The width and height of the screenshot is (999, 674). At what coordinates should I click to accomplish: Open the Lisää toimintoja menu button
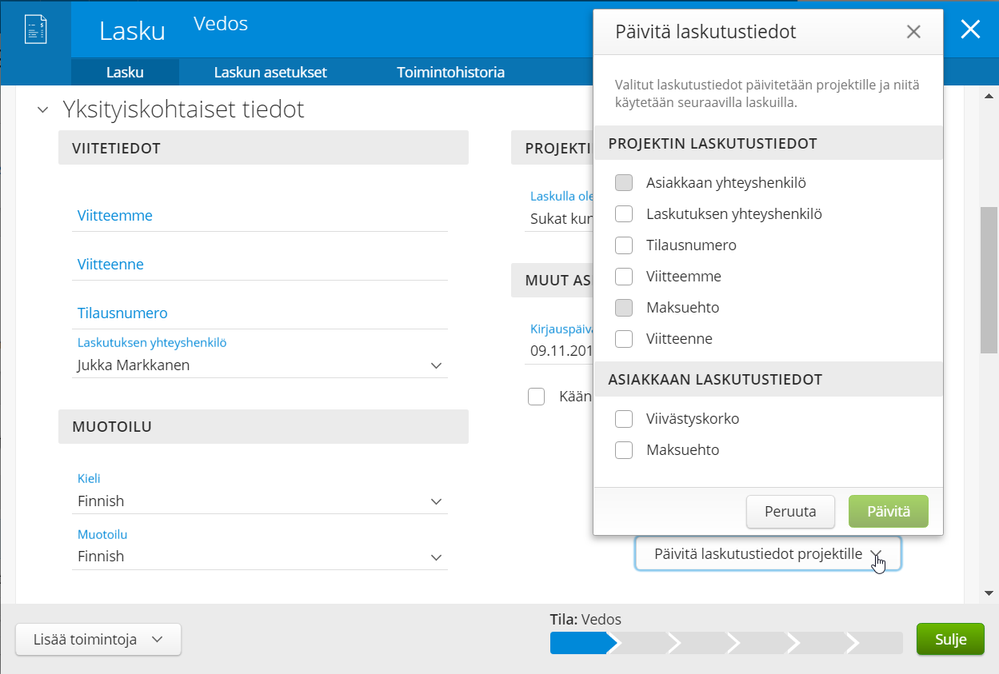click(98, 640)
